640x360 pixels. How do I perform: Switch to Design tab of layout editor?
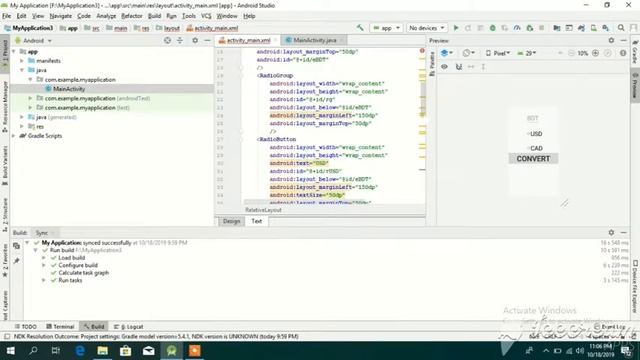point(231,221)
